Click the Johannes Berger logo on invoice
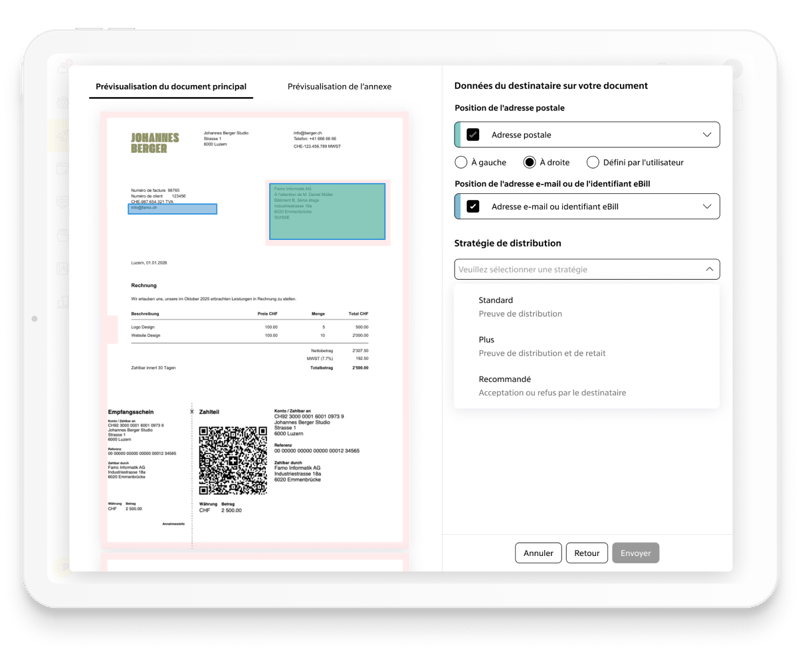 pyautogui.click(x=155, y=143)
